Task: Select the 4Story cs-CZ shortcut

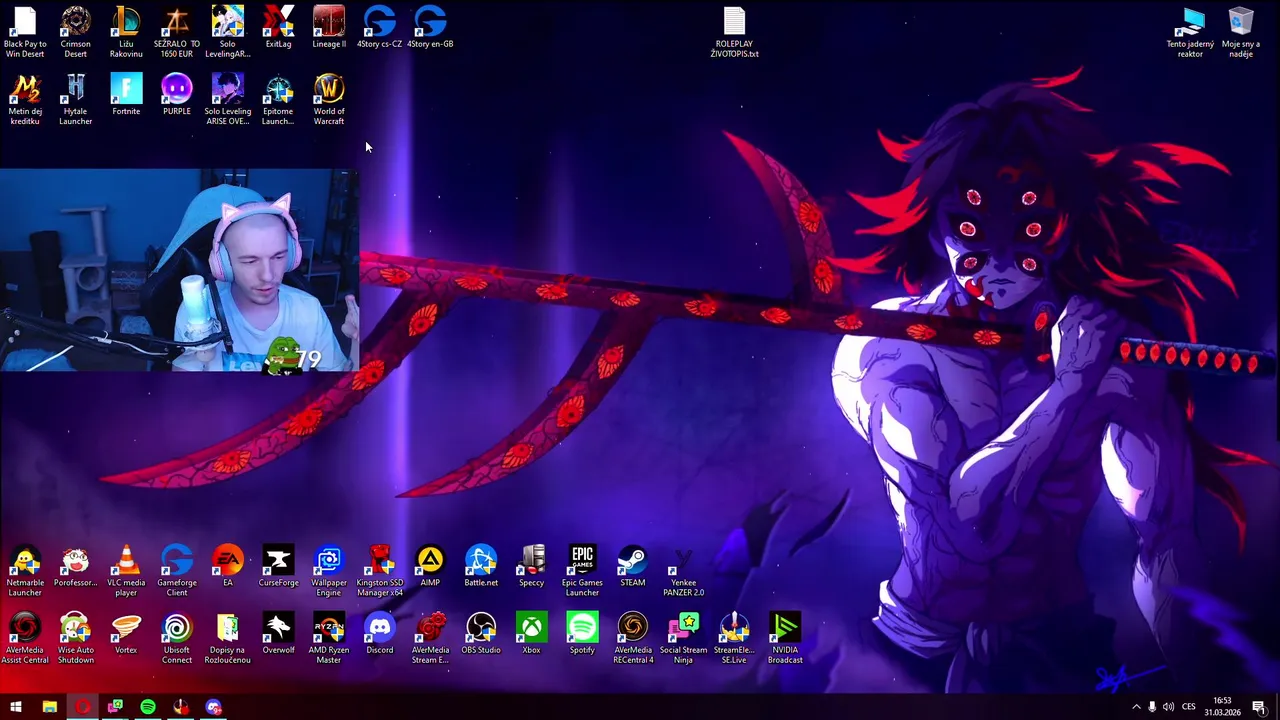Action: pyautogui.click(x=379, y=28)
